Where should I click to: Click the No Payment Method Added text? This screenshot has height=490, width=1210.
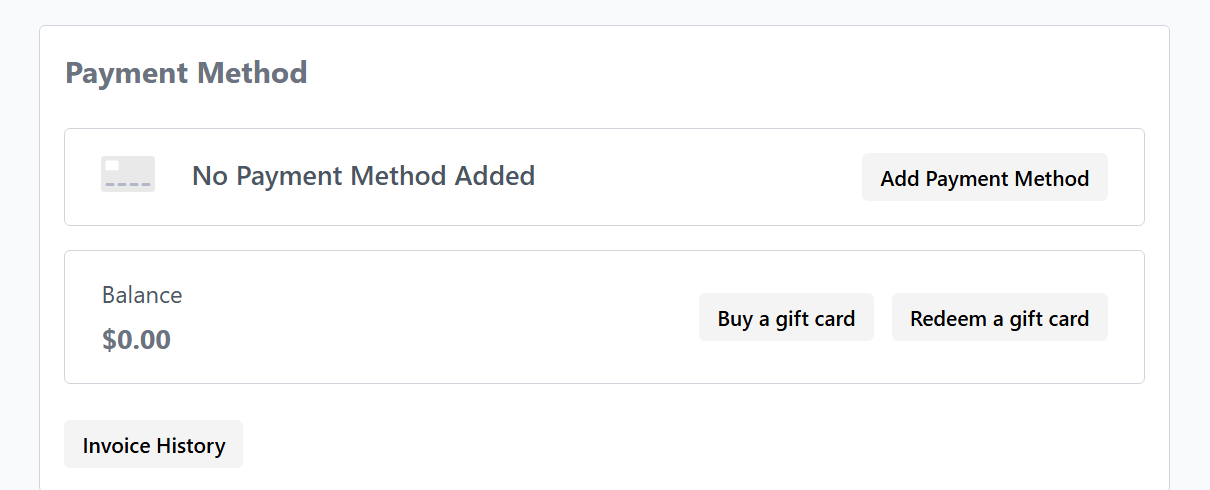363,176
